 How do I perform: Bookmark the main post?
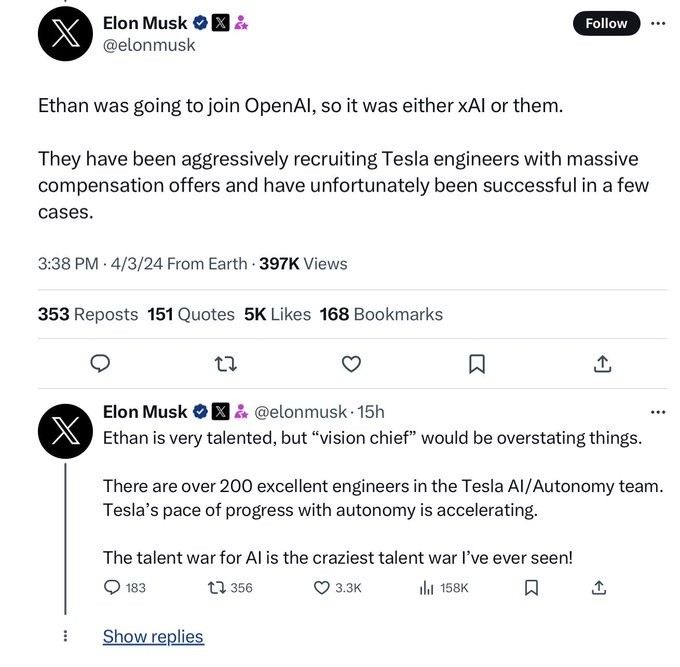tap(477, 364)
